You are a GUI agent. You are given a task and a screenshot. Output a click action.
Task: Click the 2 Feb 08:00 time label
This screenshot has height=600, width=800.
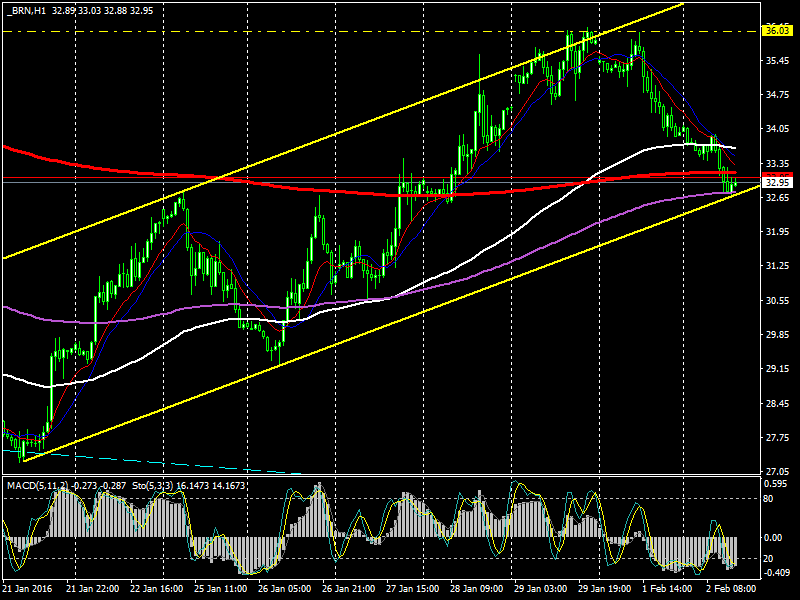(x=731, y=588)
